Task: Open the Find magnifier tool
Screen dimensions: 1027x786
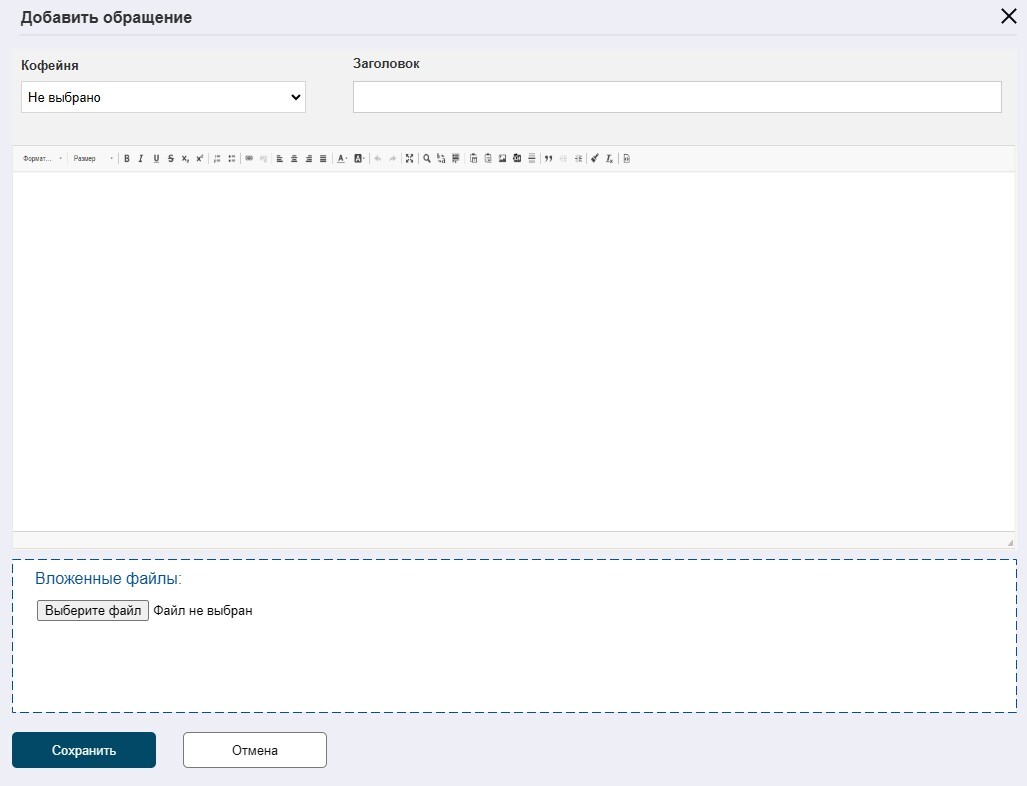Action: [x=426, y=159]
